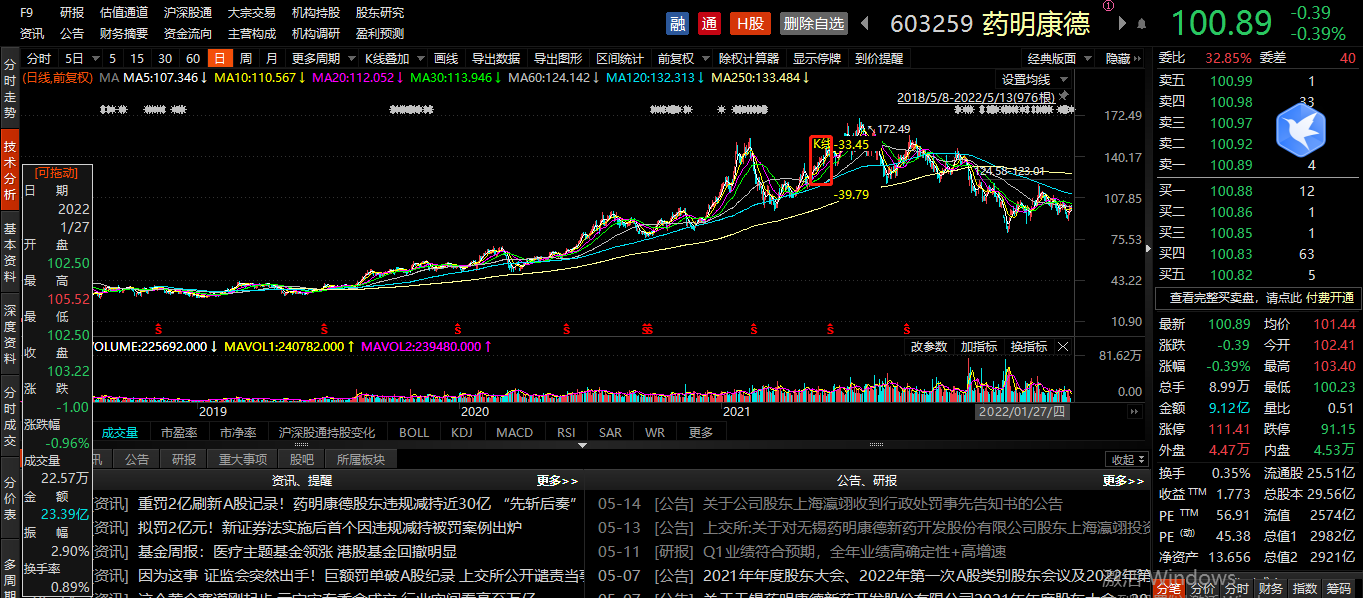Click 查看完整买卖盘 paid activation link
1363x598 pixels.
(x=1256, y=298)
